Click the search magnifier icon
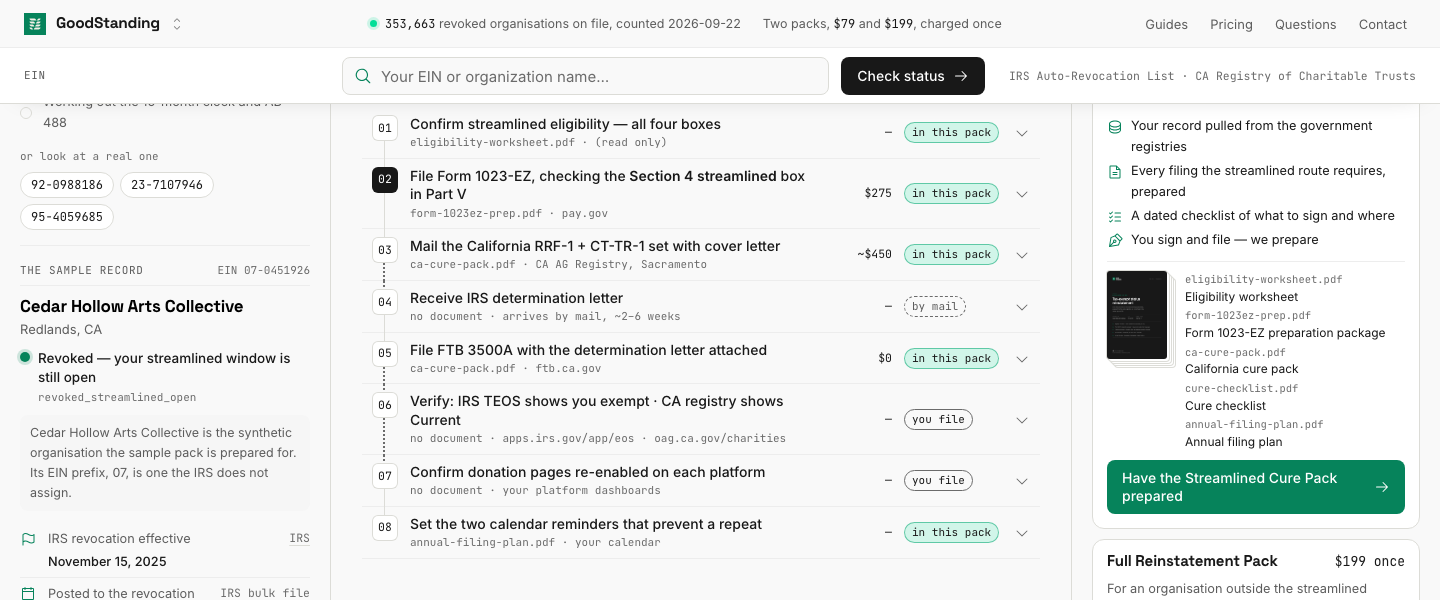Screen dimensions: 1440x600 point(363,76)
